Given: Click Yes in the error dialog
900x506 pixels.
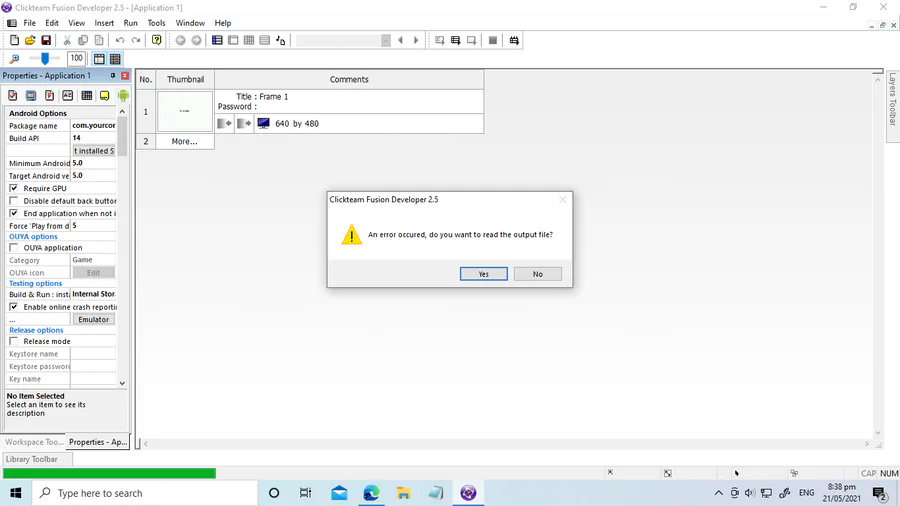Looking at the screenshot, I should click(483, 274).
